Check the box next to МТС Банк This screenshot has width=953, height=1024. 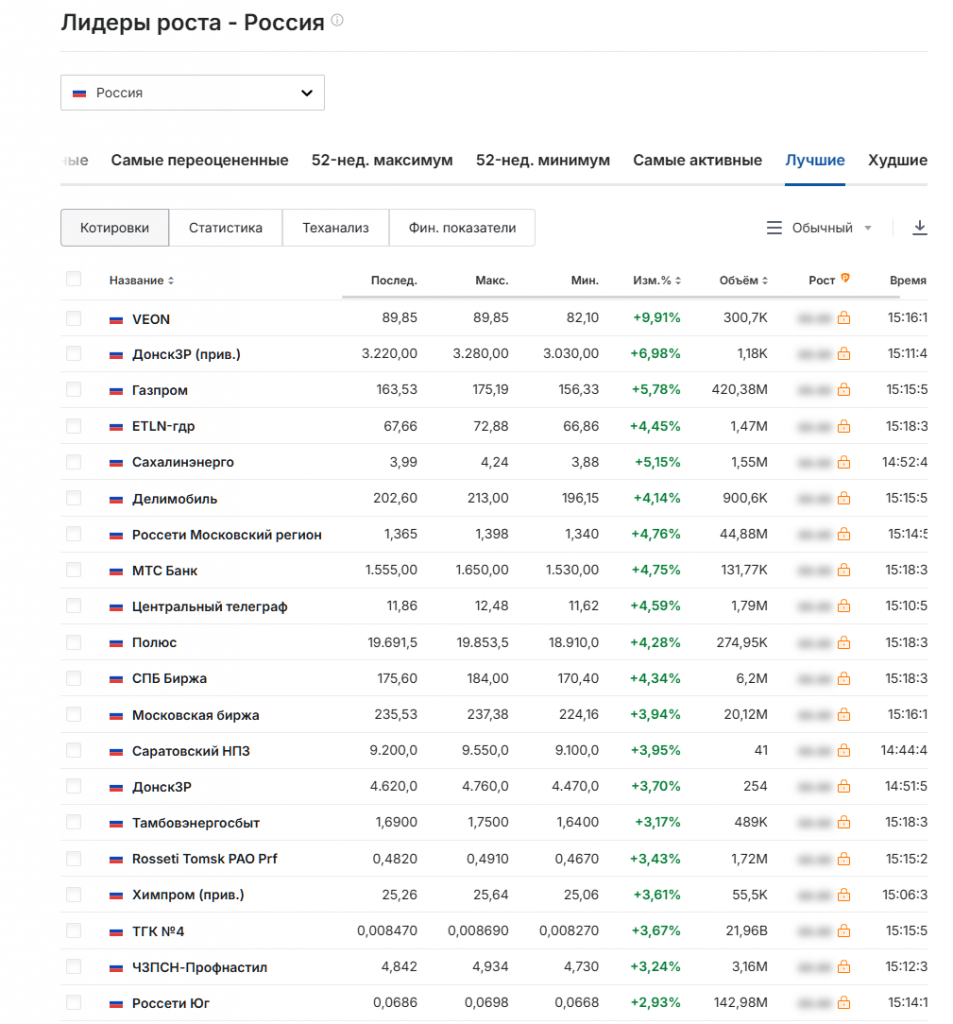pos(73,570)
